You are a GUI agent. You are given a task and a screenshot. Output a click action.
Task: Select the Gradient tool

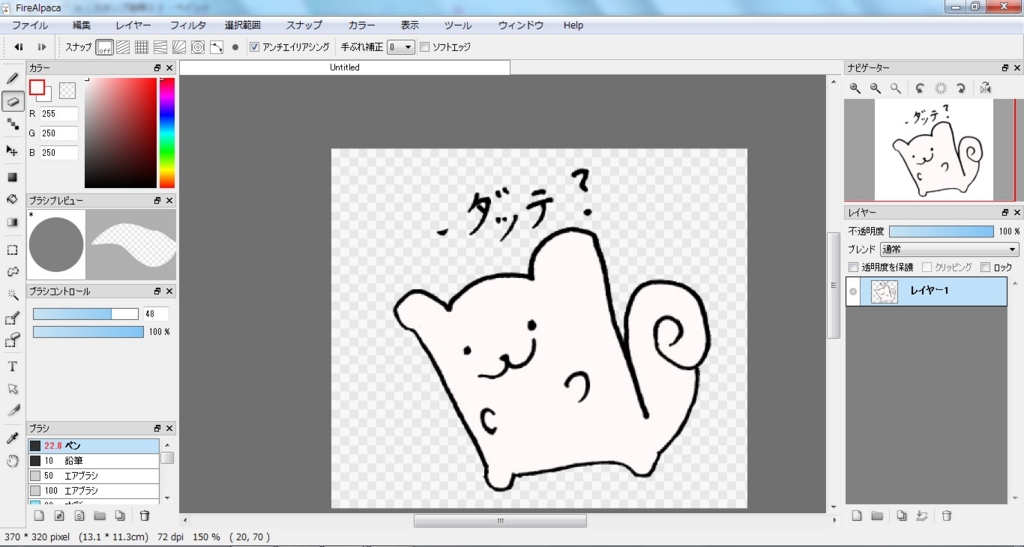click(x=12, y=222)
